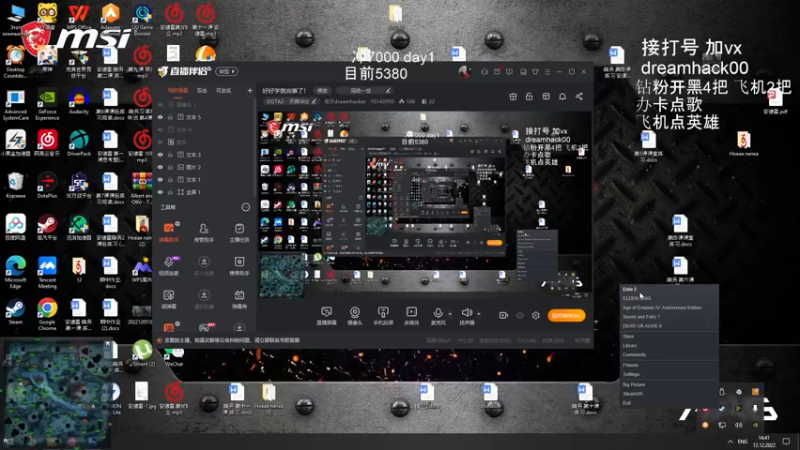Add a 手机投屏 phone cast source
Viewport: 800px width, 450px height.
click(383, 315)
